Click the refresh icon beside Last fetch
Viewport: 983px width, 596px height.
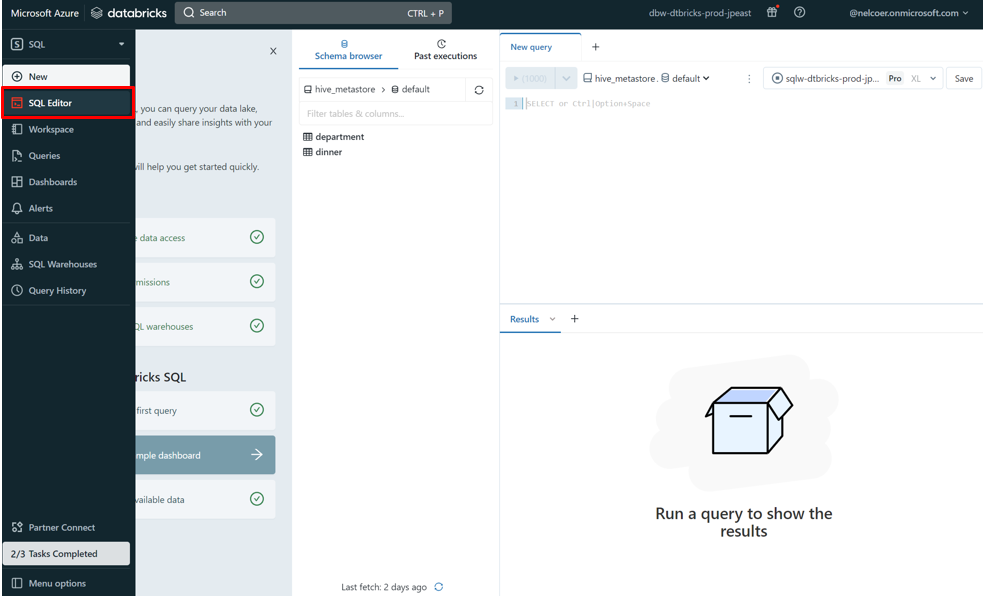click(439, 587)
